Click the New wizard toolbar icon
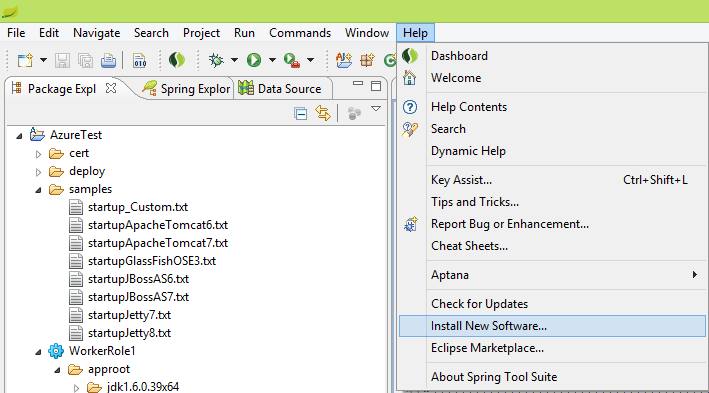Screen dimensions: 709x393 [x=25, y=60]
